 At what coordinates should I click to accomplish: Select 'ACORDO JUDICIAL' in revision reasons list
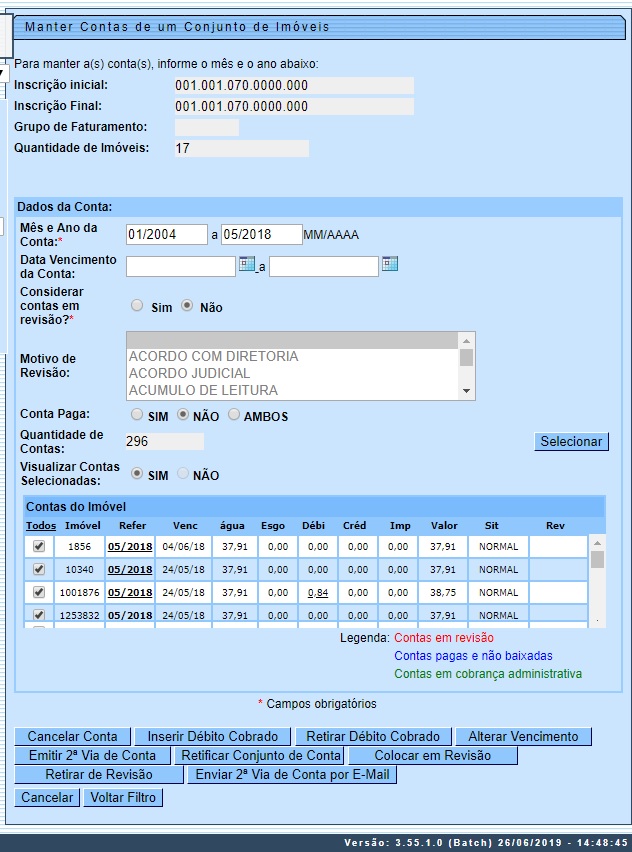coord(189,373)
